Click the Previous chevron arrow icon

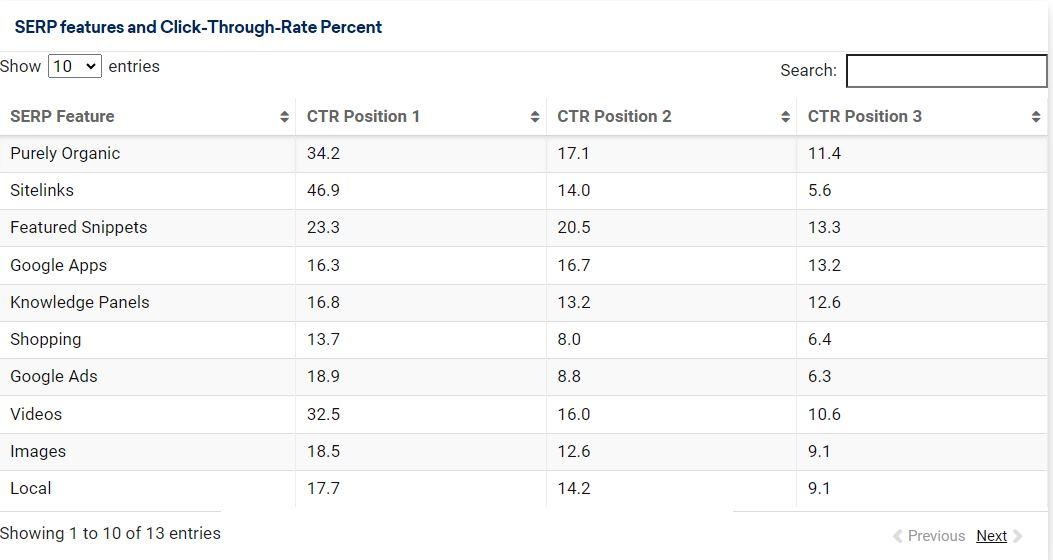point(897,536)
